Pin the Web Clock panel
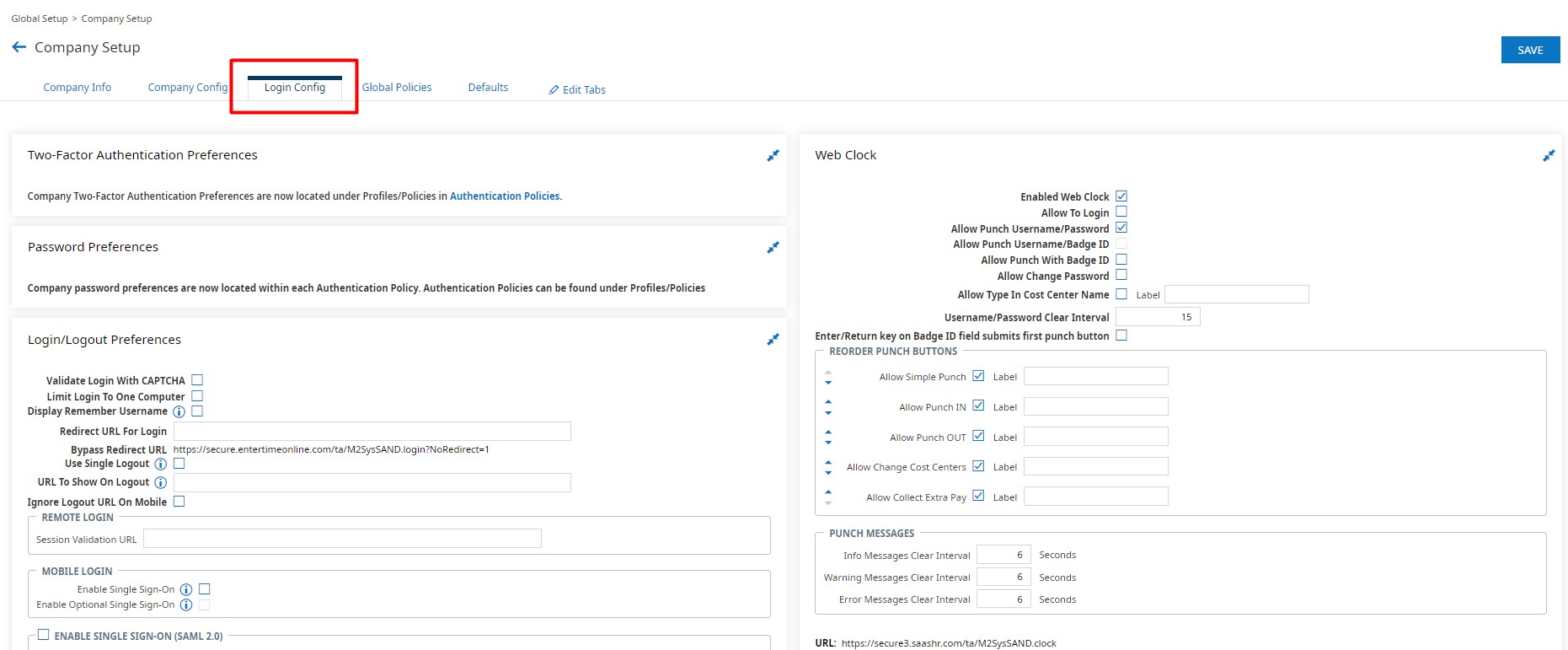 pos(1549,156)
